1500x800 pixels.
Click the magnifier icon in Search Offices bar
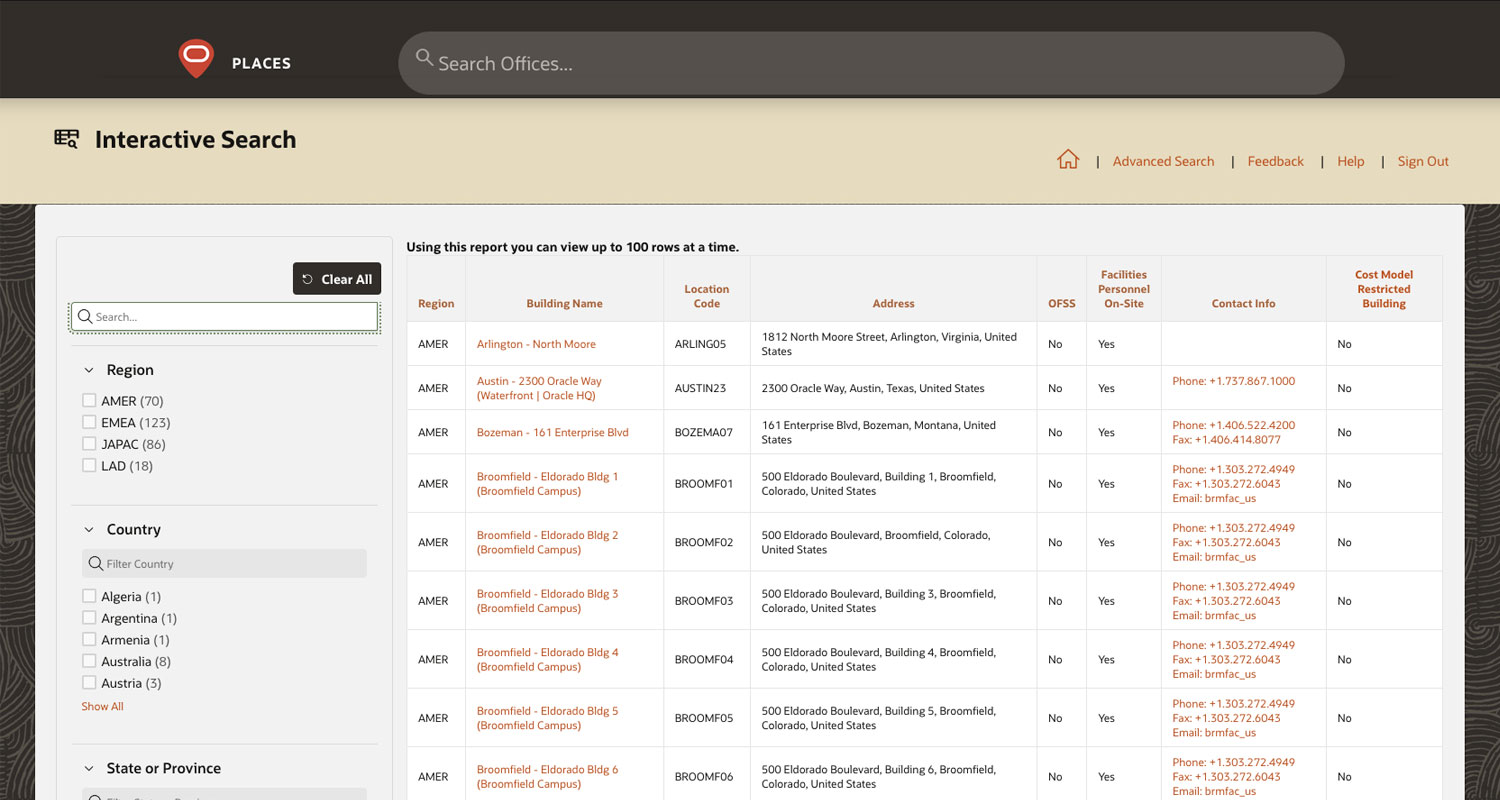tap(425, 59)
